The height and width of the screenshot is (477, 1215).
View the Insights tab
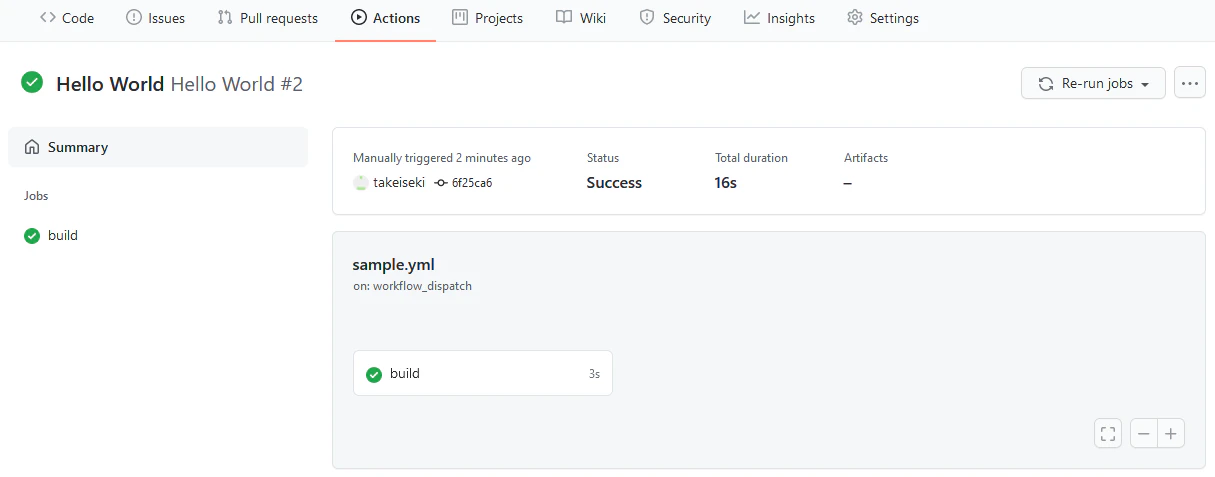point(779,18)
